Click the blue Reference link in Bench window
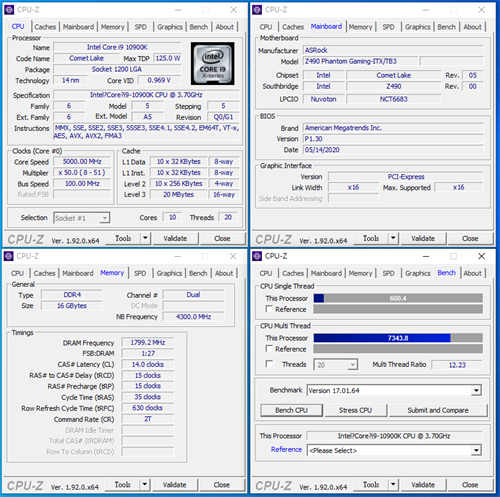500x497 pixels. [x=286, y=449]
